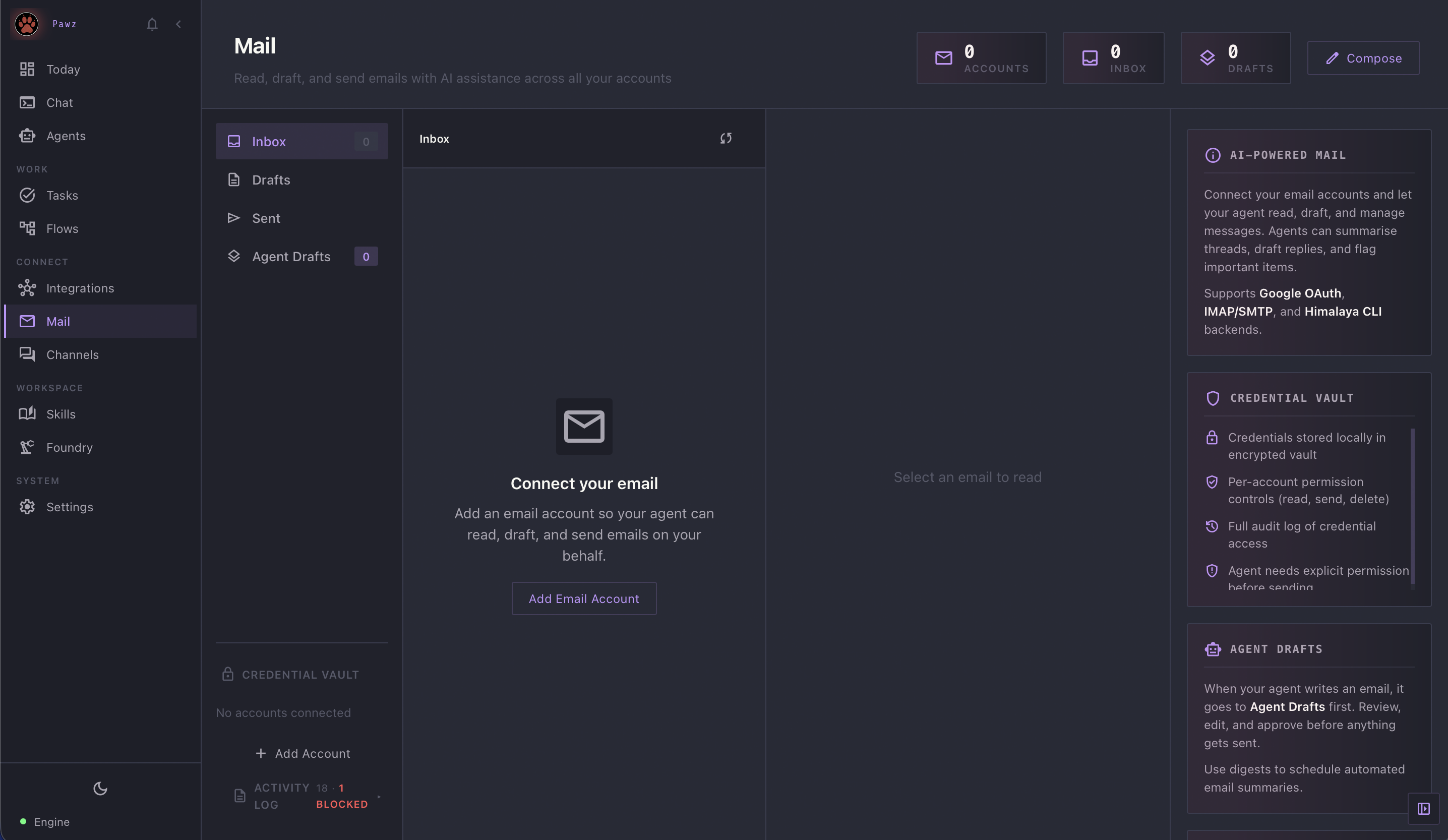The width and height of the screenshot is (1448, 840).
Task: Click the notification bell icon
Action: tap(152, 24)
